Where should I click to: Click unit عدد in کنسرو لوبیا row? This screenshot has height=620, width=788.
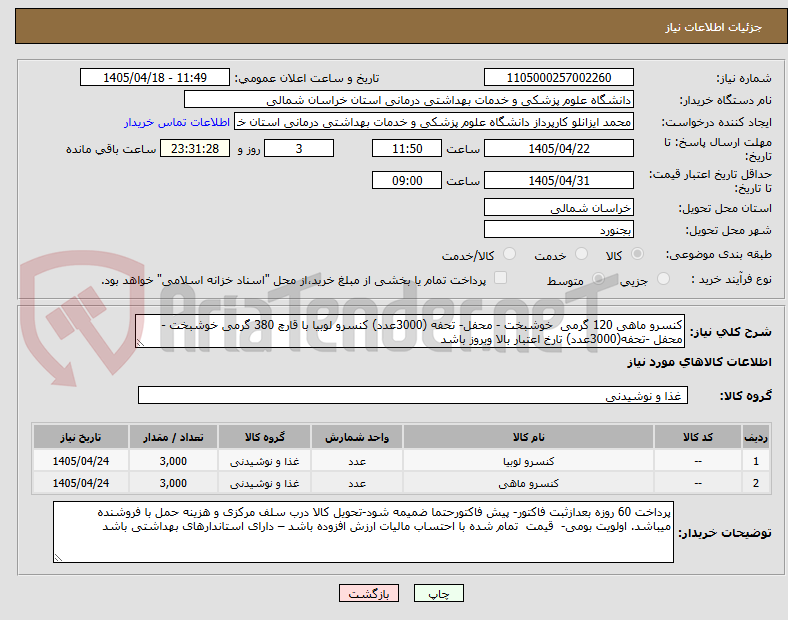(357, 461)
